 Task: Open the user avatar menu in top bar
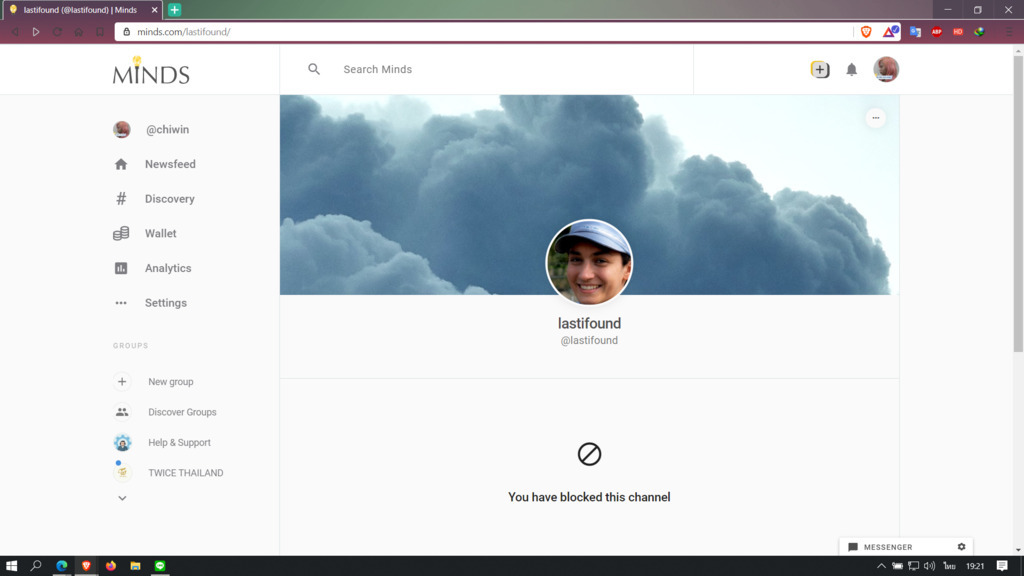885,69
